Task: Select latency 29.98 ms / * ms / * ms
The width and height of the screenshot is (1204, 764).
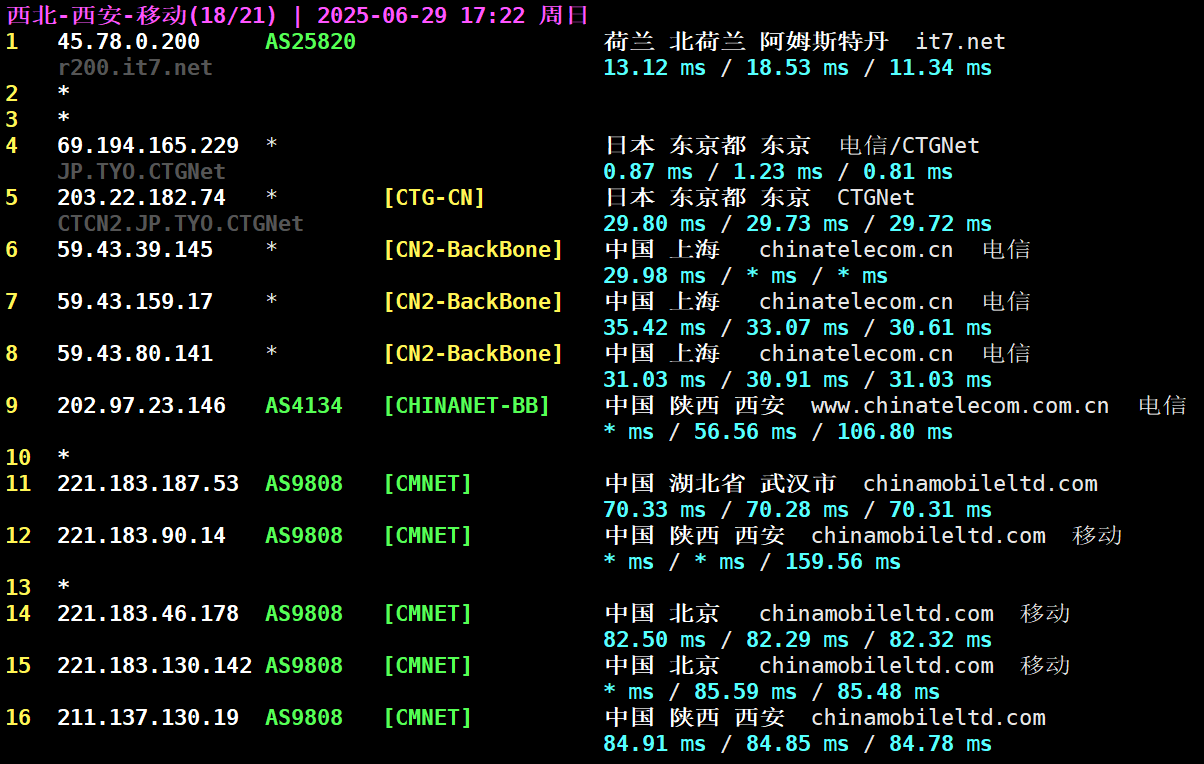Action: tap(745, 275)
